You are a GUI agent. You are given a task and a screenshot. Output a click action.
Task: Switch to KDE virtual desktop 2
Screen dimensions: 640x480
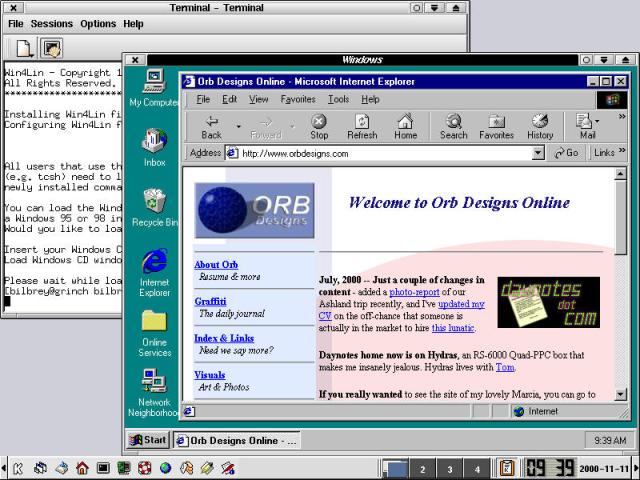pos(422,469)
